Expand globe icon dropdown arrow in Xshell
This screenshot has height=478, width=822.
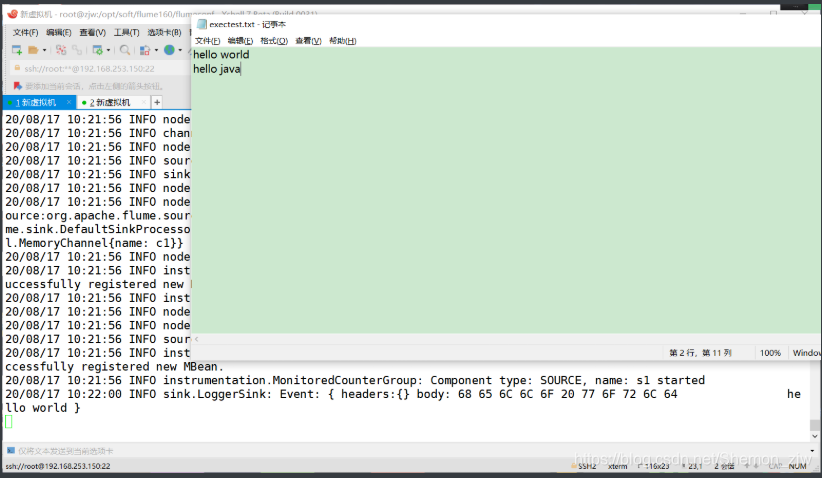[180, 50]
